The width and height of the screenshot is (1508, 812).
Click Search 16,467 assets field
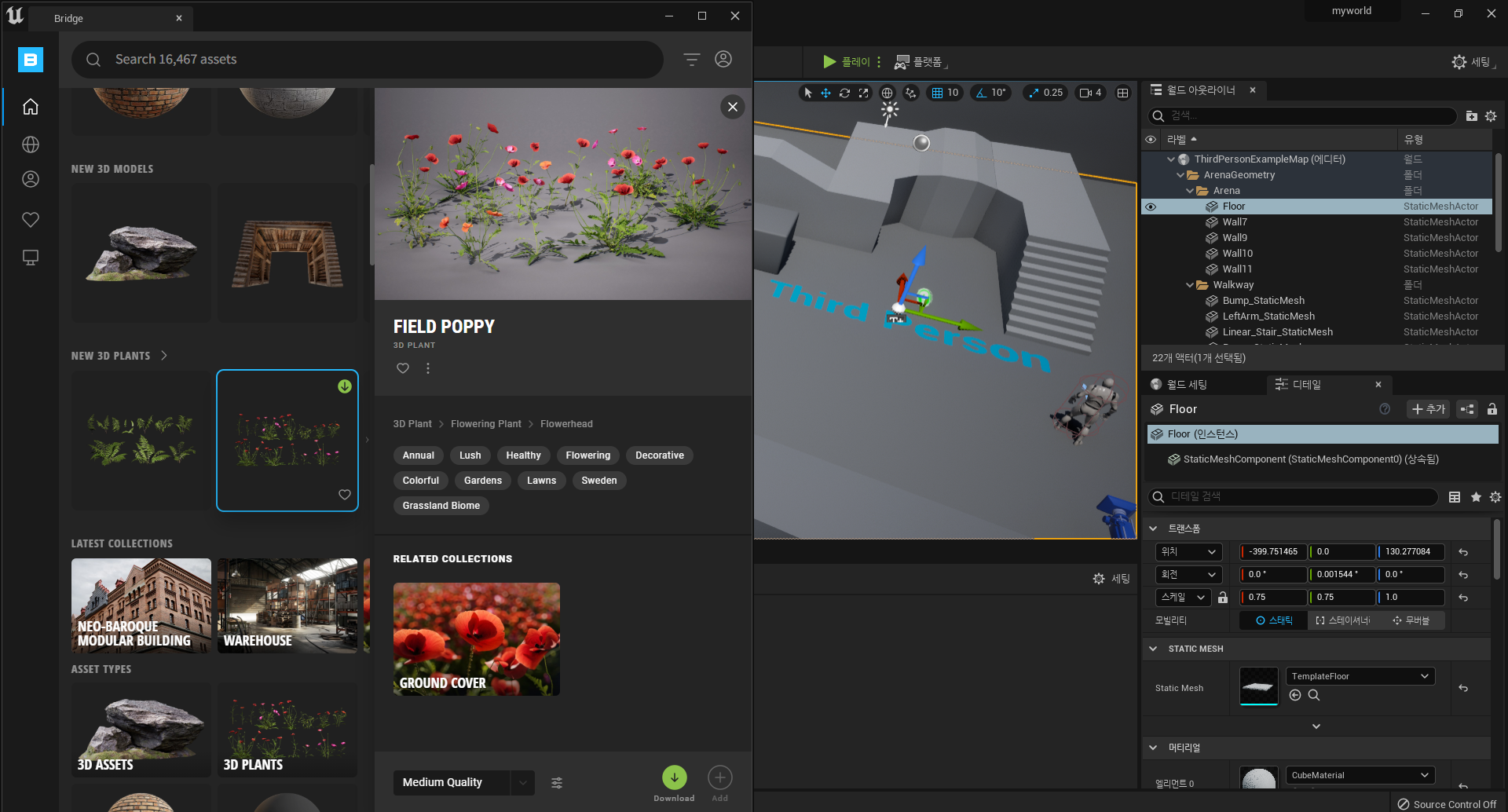click(368, 60)
